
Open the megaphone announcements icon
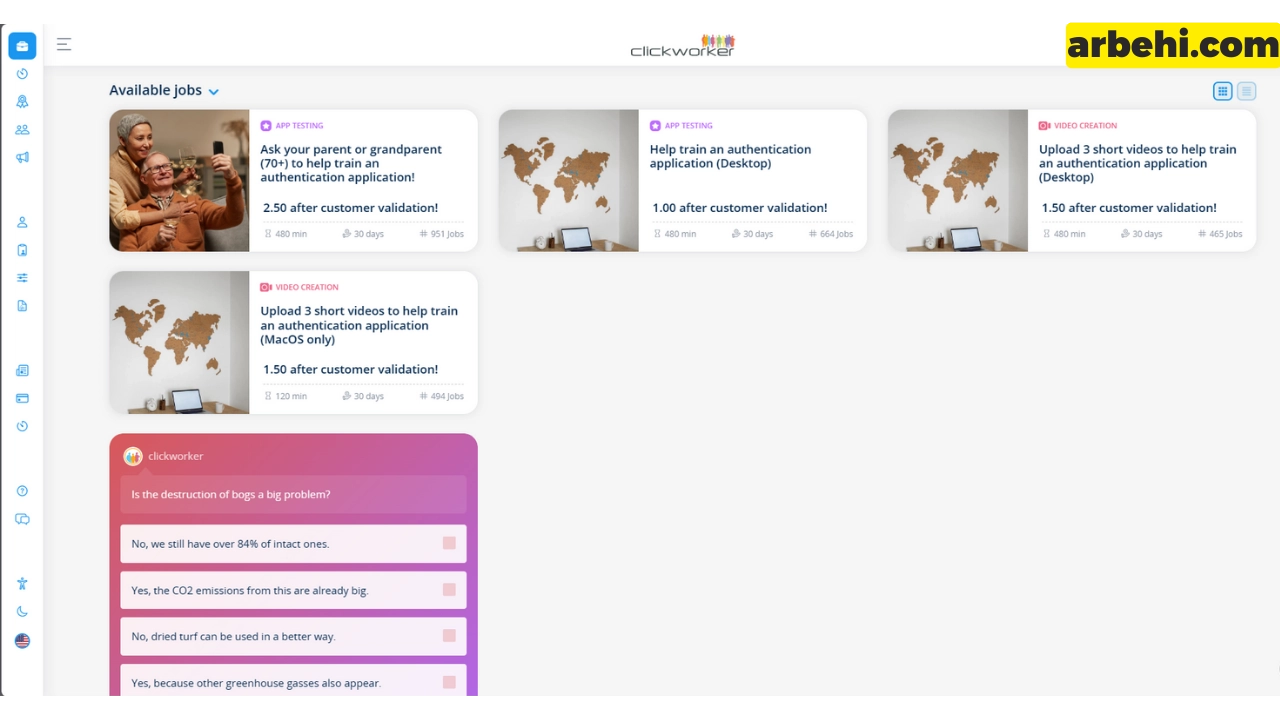pos(22,157)
